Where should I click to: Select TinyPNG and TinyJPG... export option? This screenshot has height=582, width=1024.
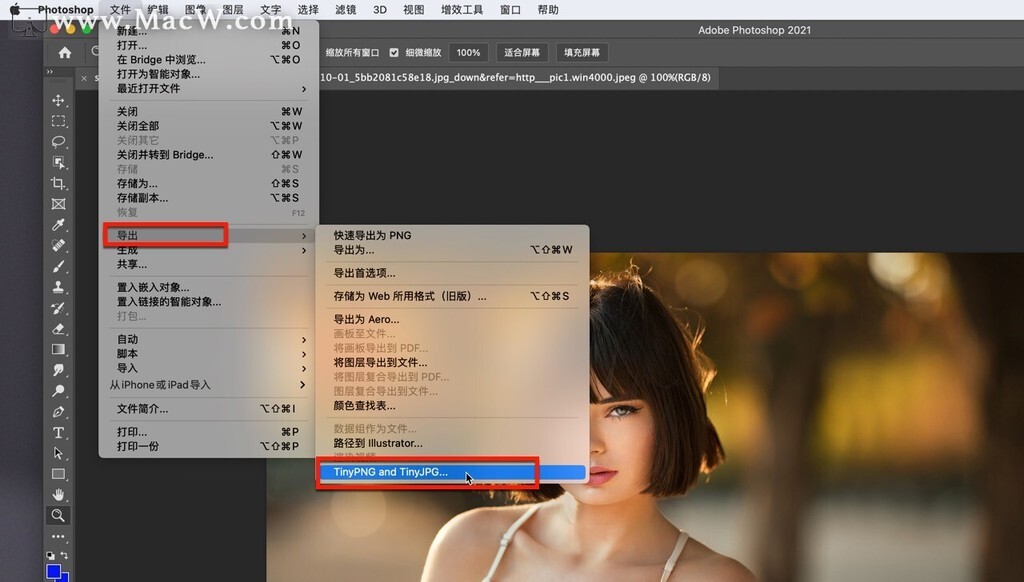click(x=452, y=472)
